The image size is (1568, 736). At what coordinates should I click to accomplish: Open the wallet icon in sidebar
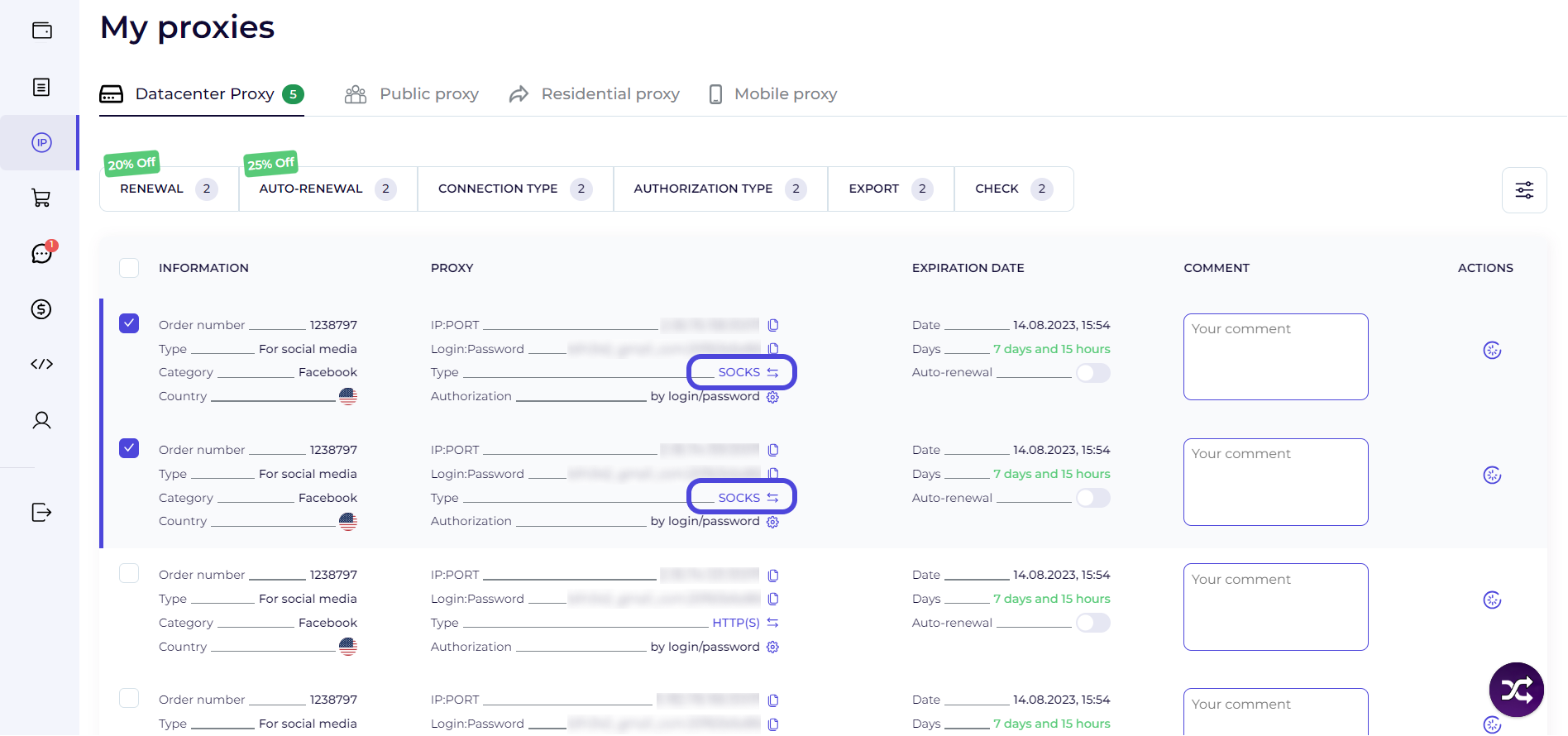41,31
